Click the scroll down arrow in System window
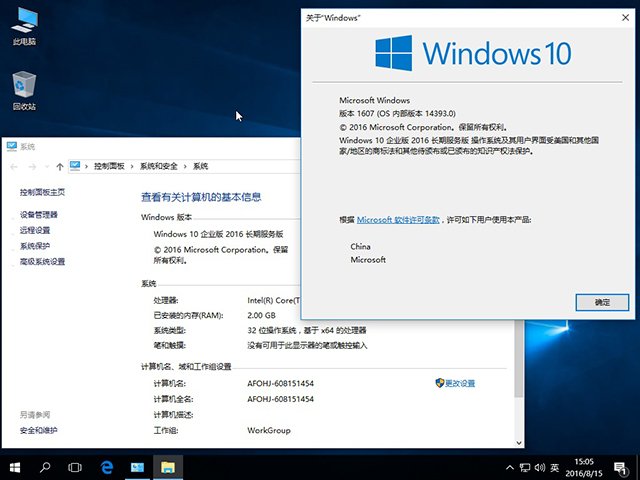This screenshot has height=480, width=640. 519,442
